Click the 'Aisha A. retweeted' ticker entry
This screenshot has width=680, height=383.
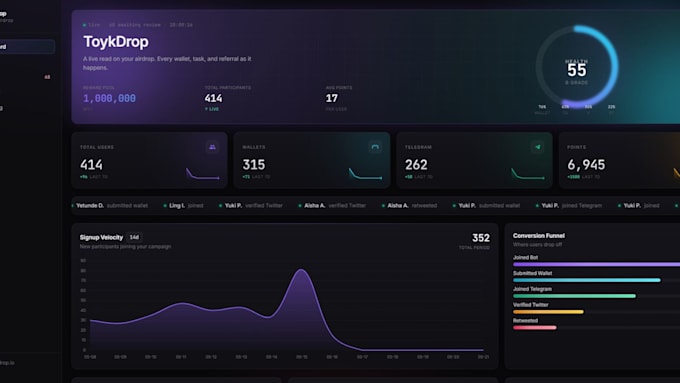(409, 206)
